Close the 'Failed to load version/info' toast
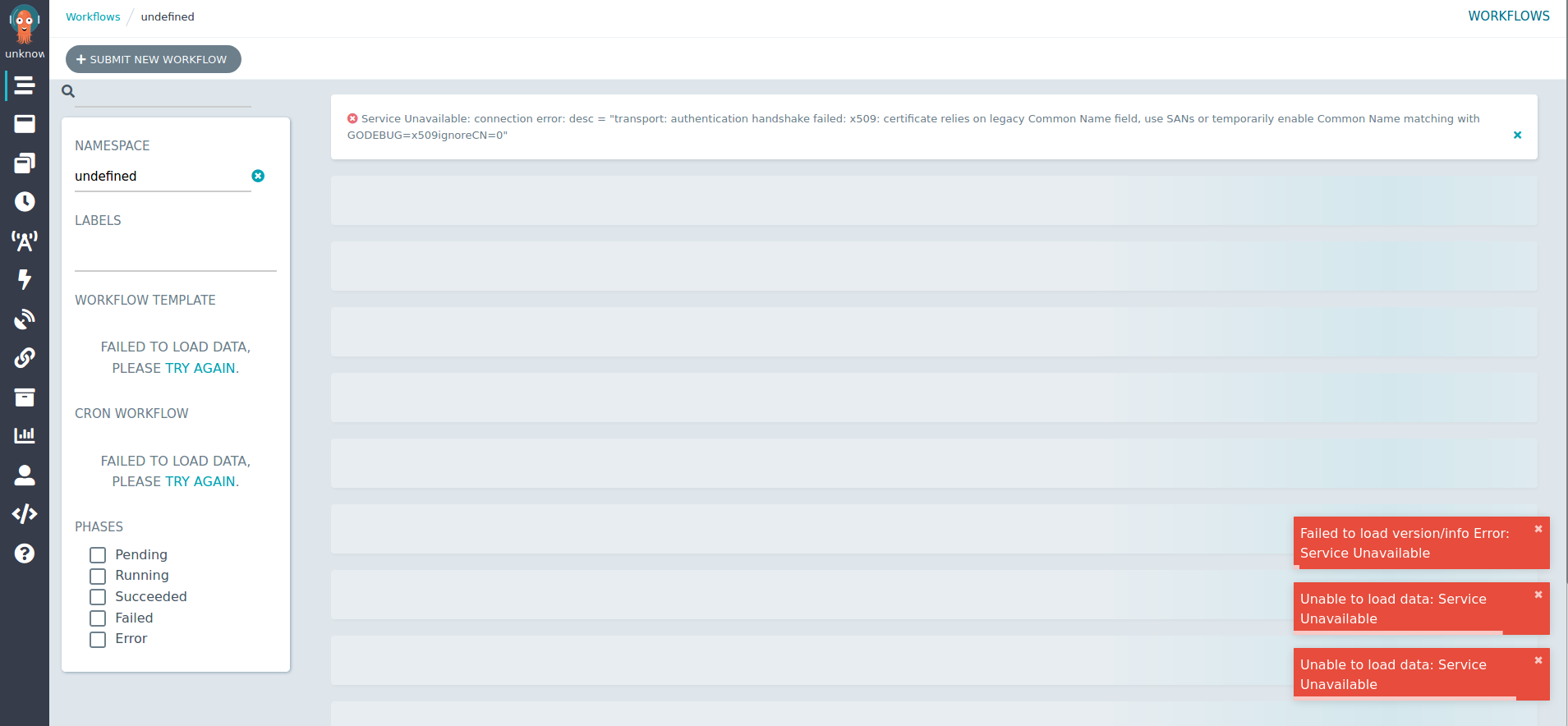Screen dimensions: 1568x726 point(1538,529)
